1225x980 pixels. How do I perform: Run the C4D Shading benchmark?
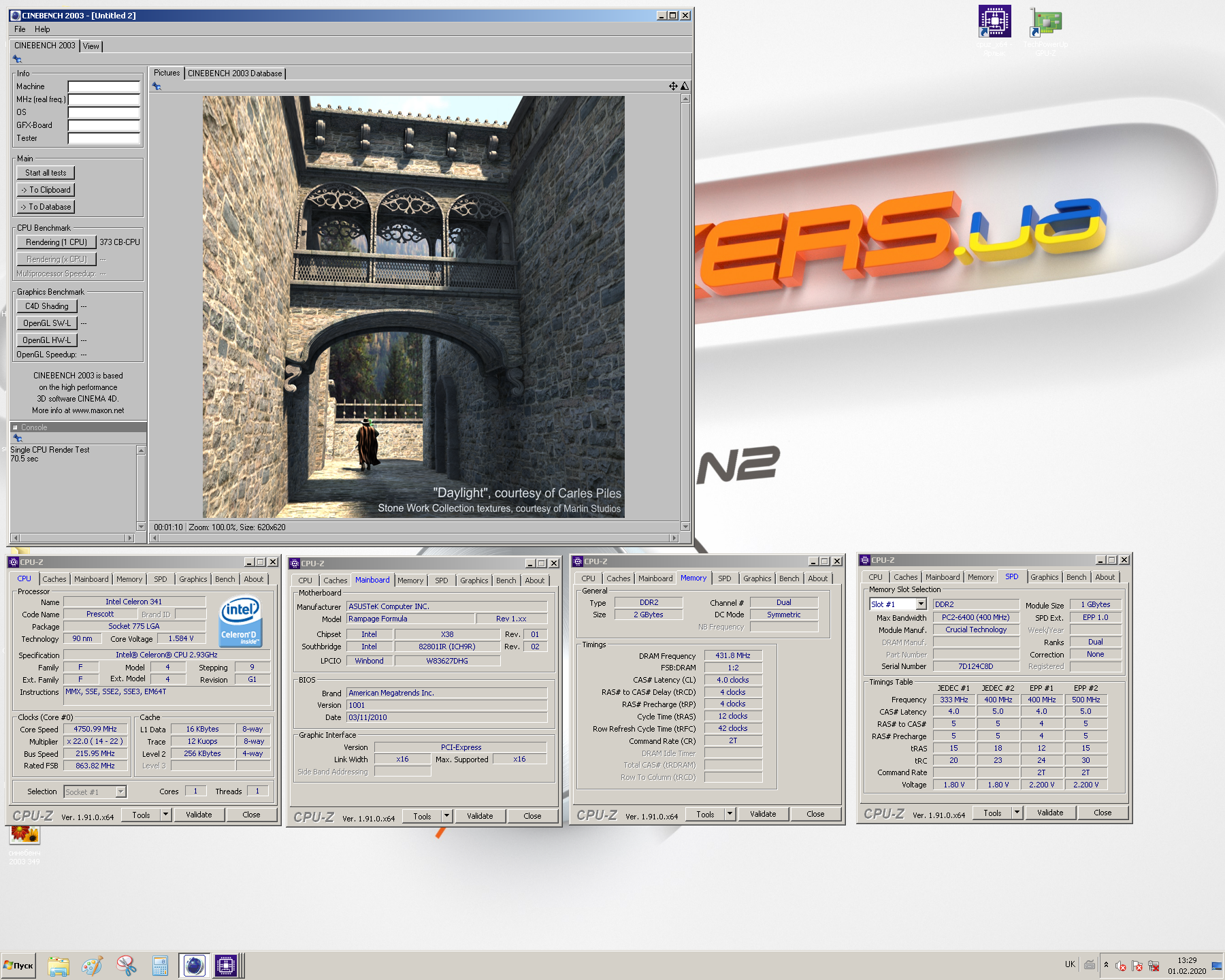tap(47, 306)
